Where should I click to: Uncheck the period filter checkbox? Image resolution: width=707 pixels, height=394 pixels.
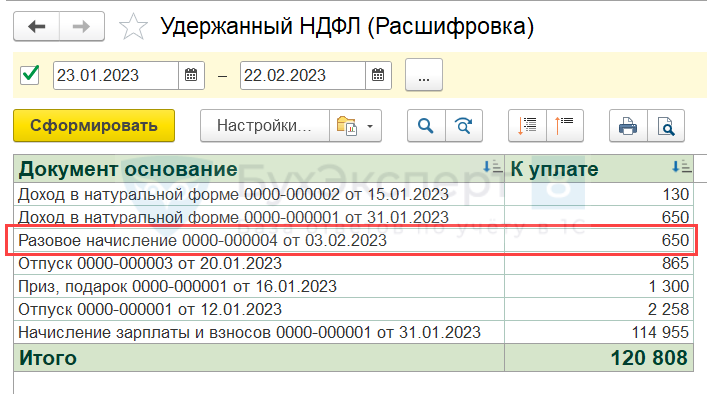coord(30,75)
